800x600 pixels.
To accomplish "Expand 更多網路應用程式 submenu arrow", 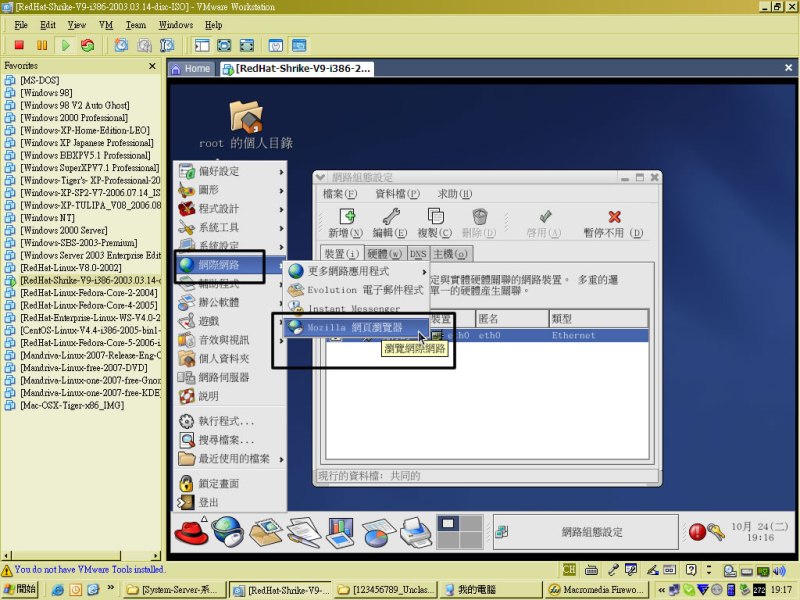I will point(424,272).
